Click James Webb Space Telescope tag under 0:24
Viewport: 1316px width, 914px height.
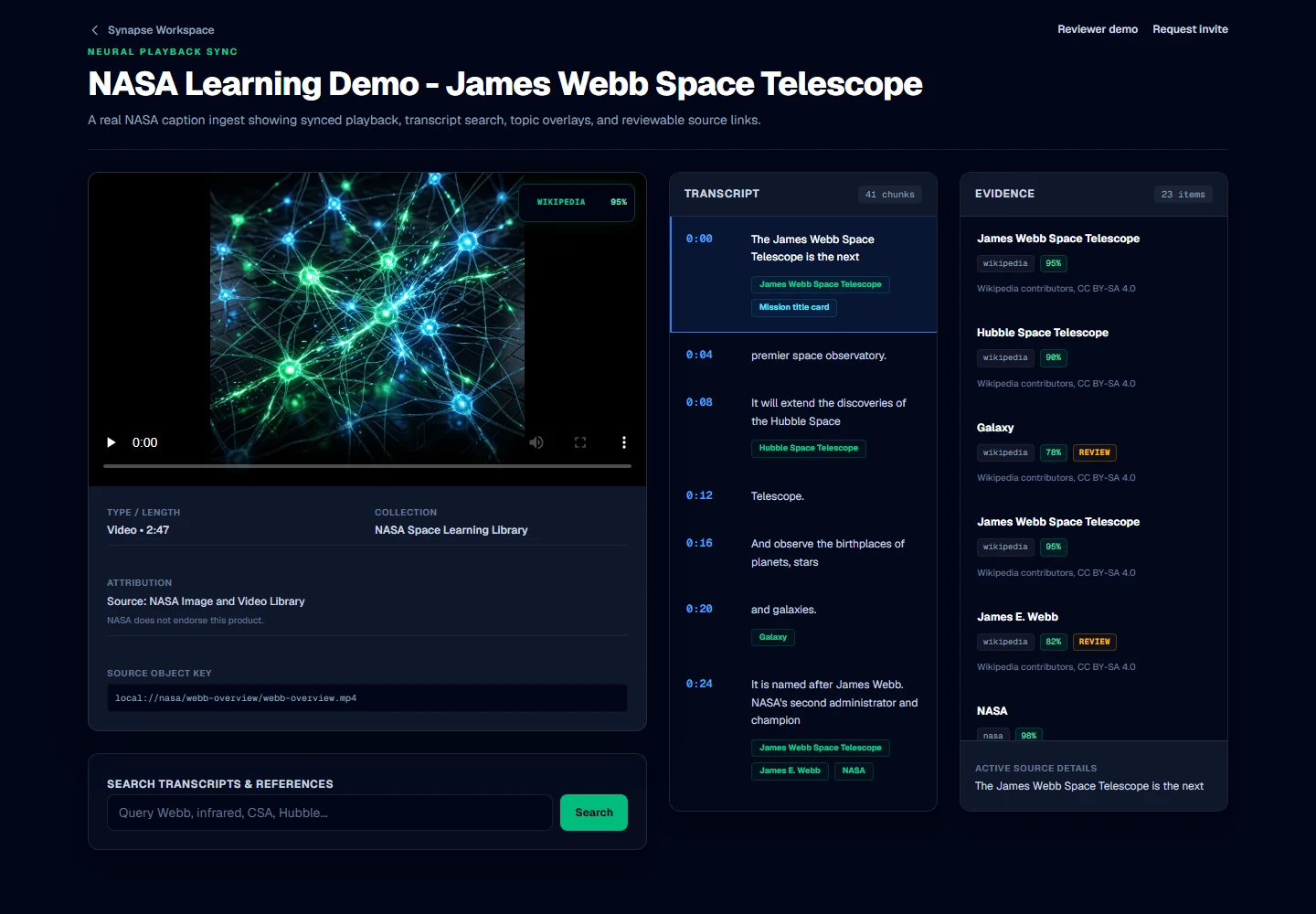coord(821,748)
